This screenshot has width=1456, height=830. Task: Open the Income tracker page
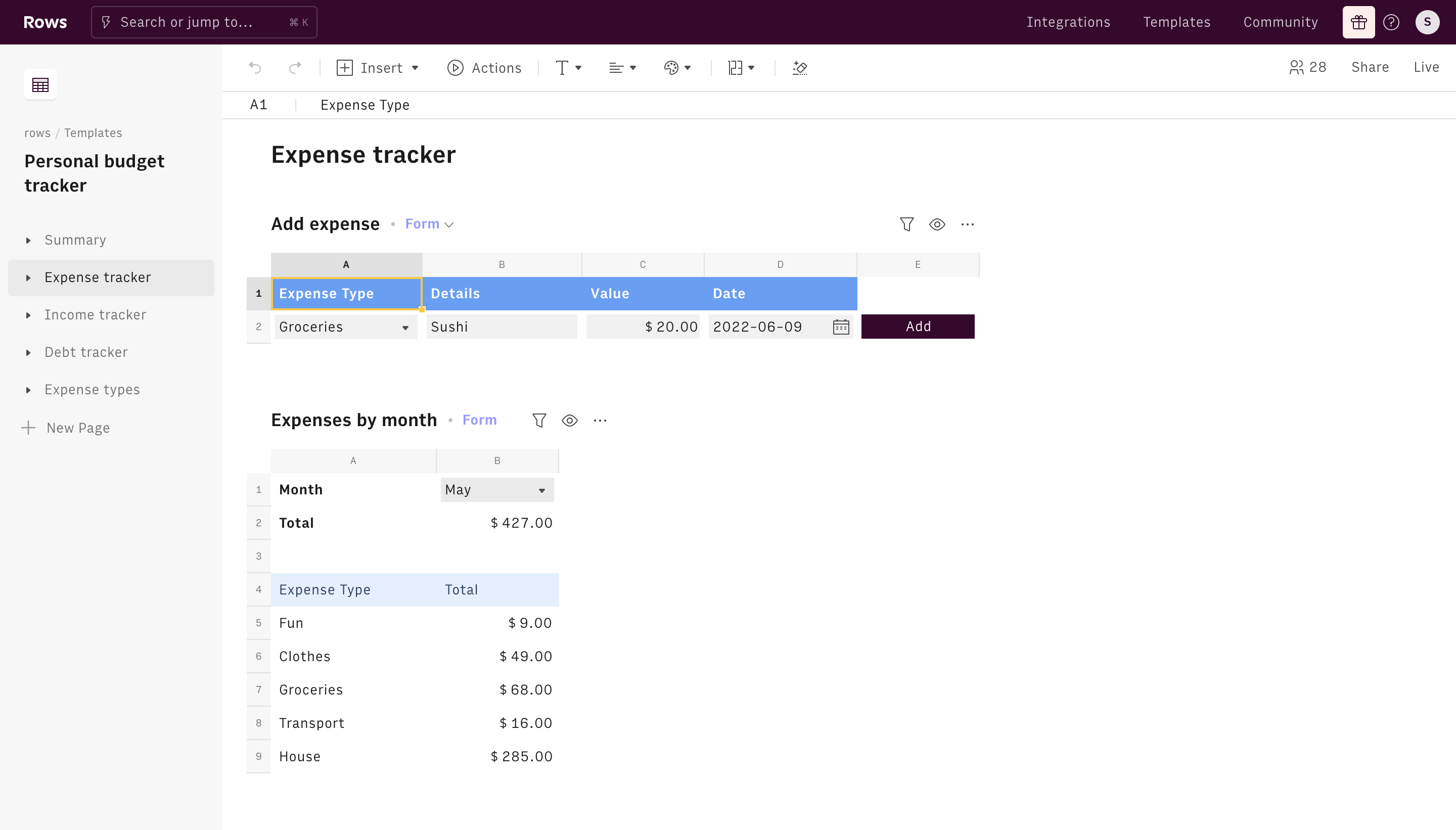tap(95, 315)
